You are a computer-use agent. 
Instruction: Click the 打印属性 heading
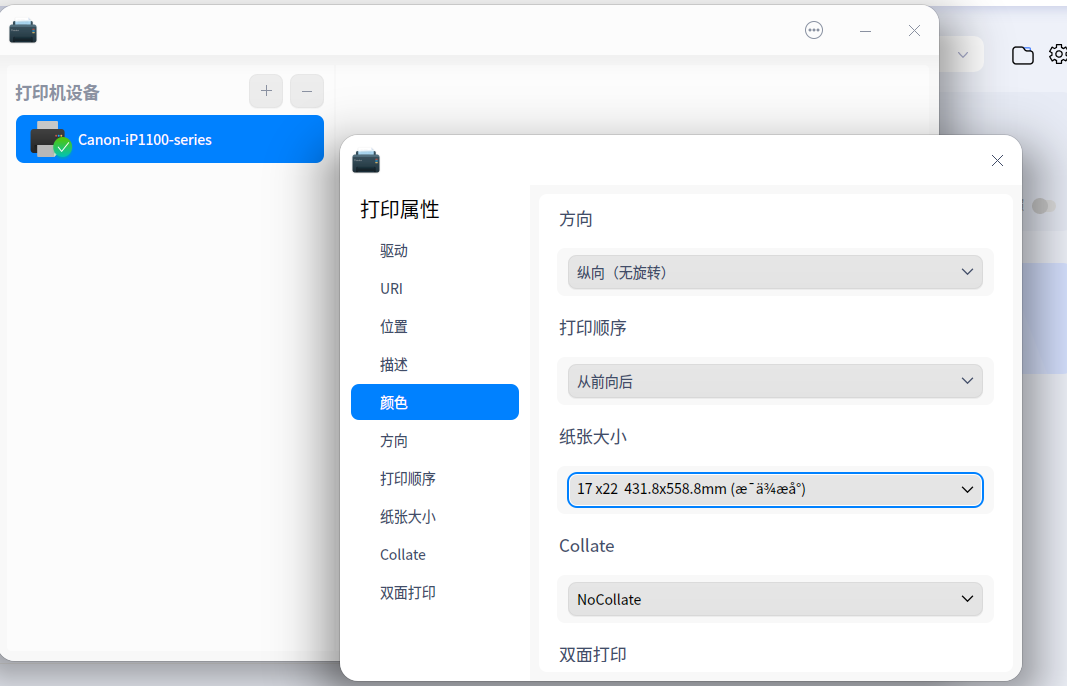click(x=400, y=209)
